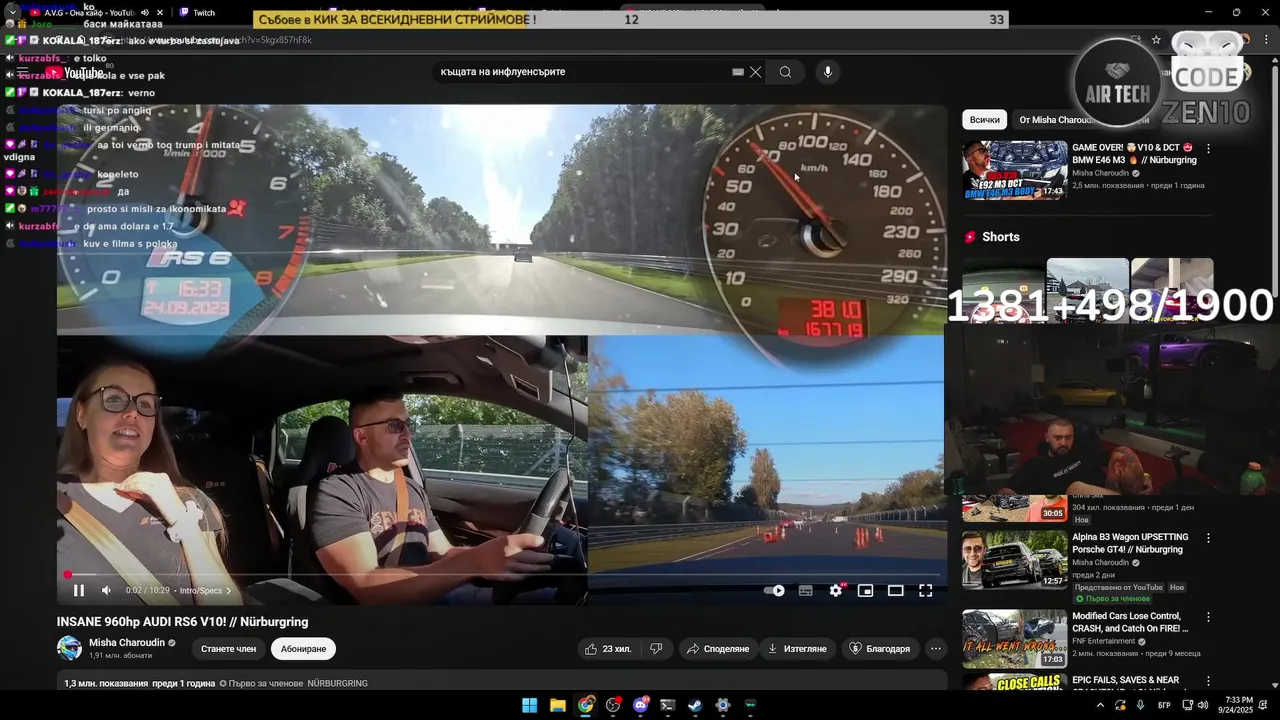Toggle the autoplay switch in the player
Screen dimensions: 1280x720
774,590
